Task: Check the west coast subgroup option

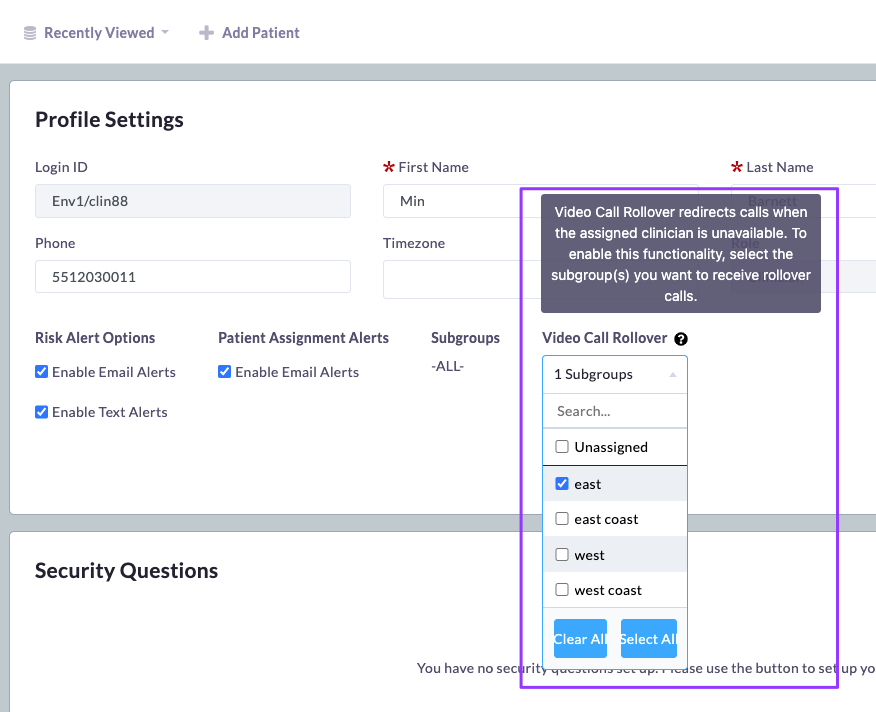Action: coord(562,590)
